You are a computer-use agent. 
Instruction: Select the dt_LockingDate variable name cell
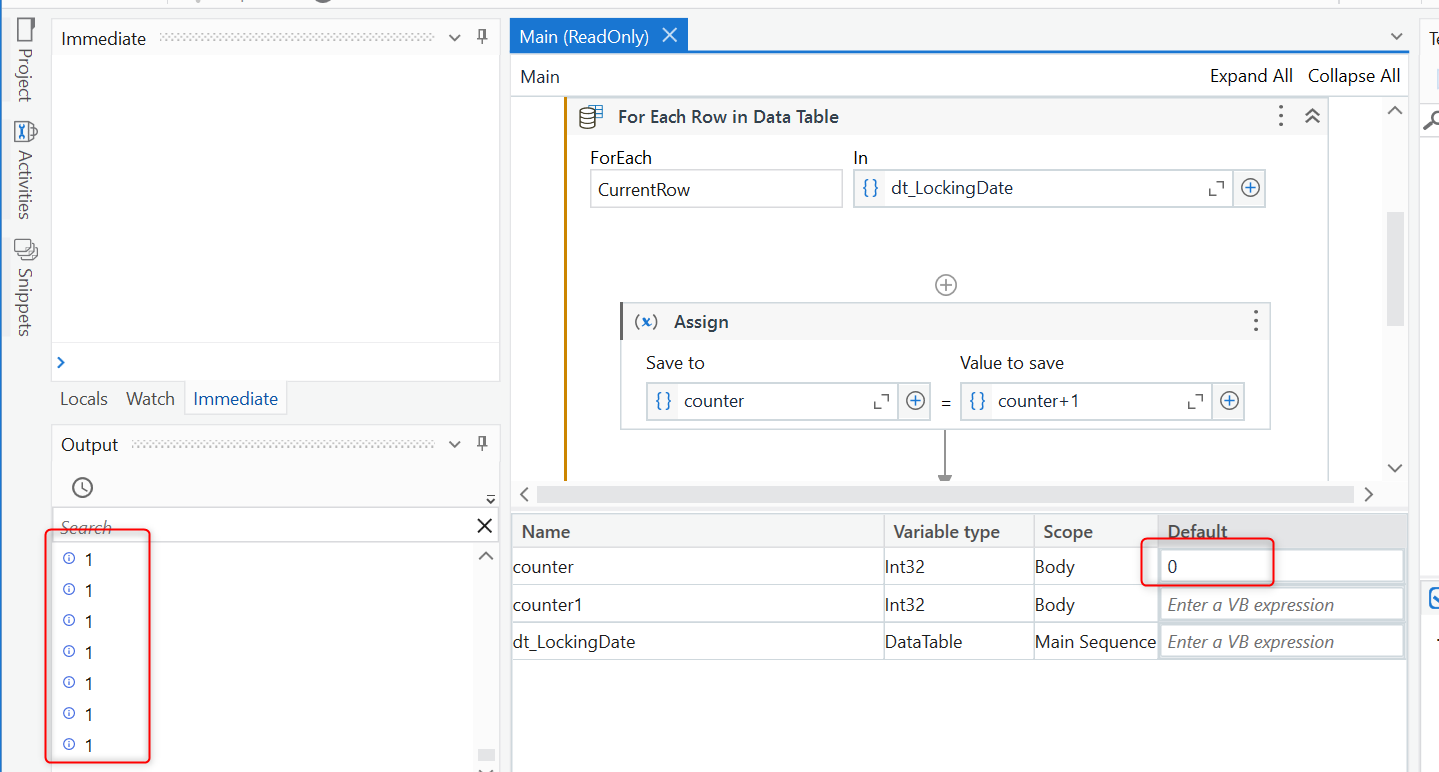(698, 642)
